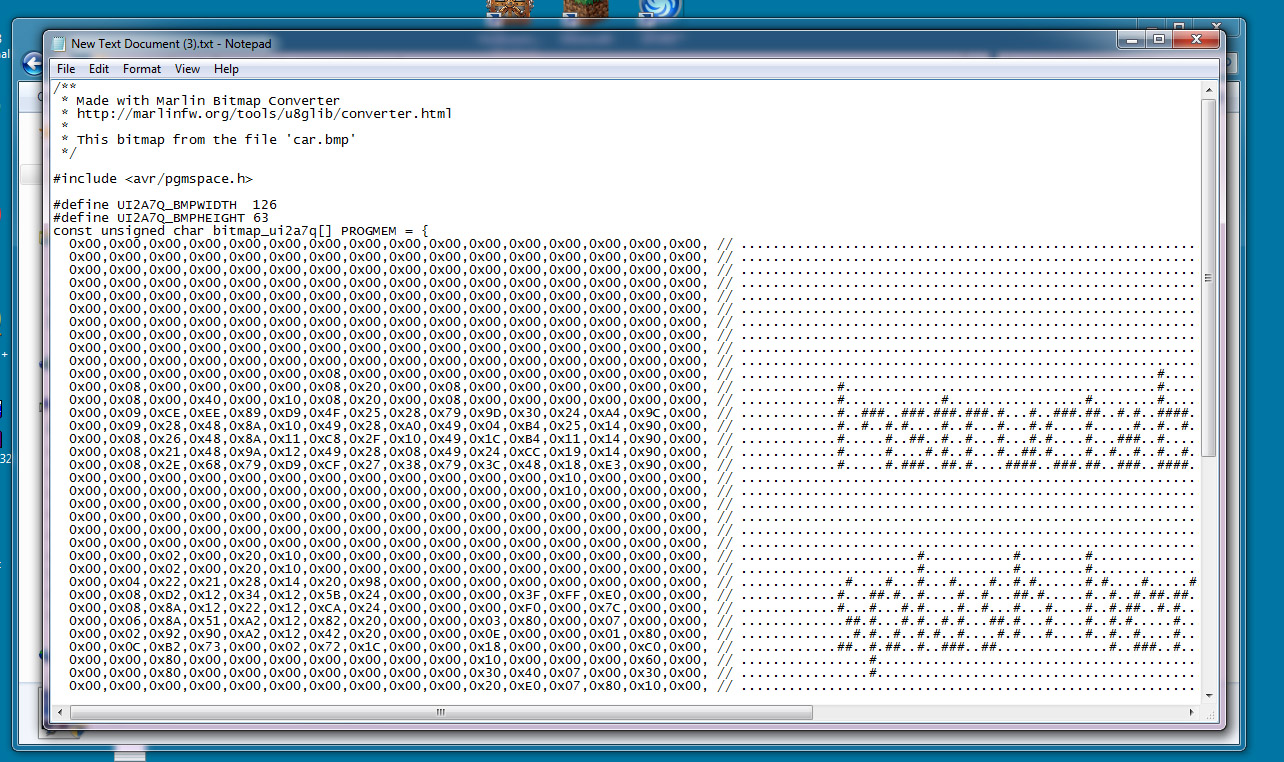Click the data row starting 0x00,0x04,0x22,0x21
The height and width of the screenshot is (762, 1284).
tap(632, 582)
